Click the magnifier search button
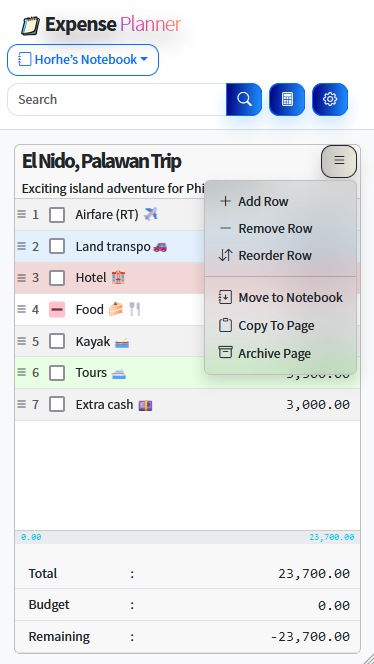 pos(244,100)
